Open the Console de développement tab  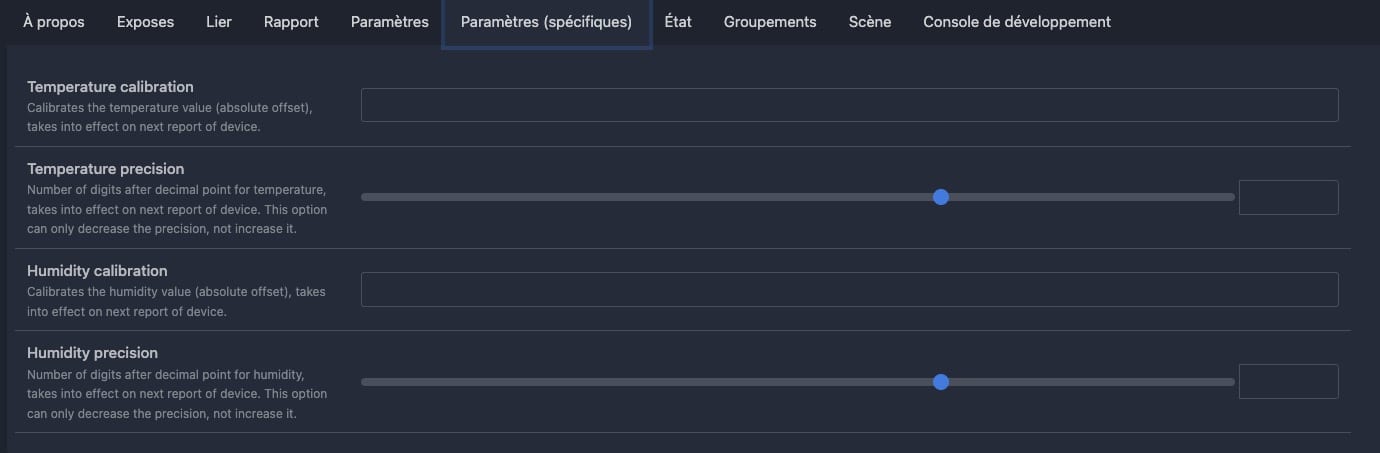[x=1017, y=22]
